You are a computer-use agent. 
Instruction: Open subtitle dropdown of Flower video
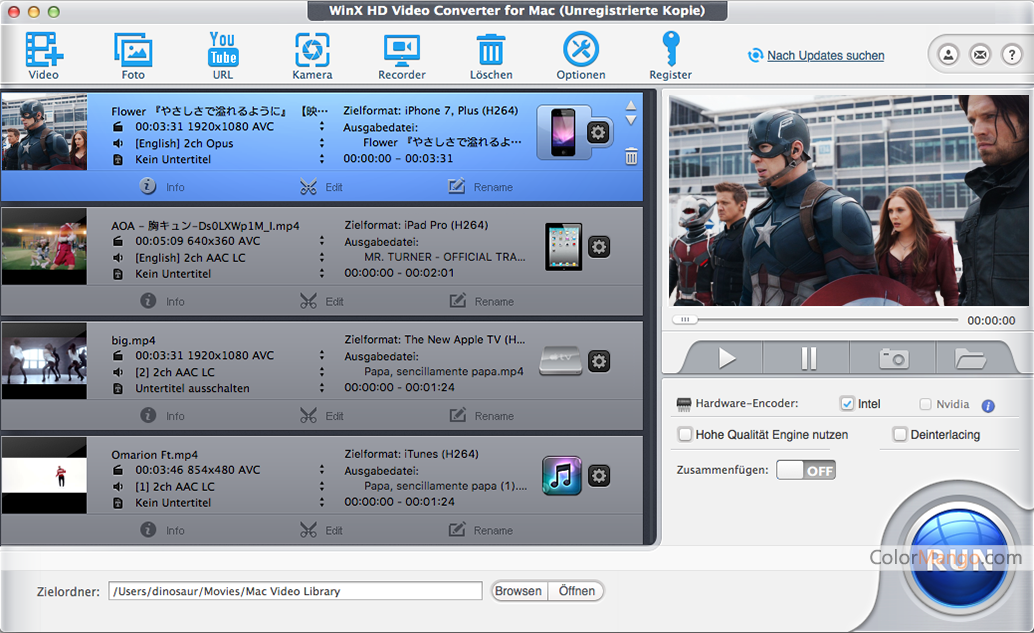(322, 159)
